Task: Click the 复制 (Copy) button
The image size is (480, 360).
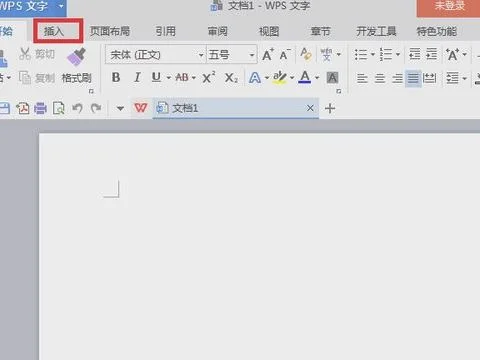Action: pos(37,78)
